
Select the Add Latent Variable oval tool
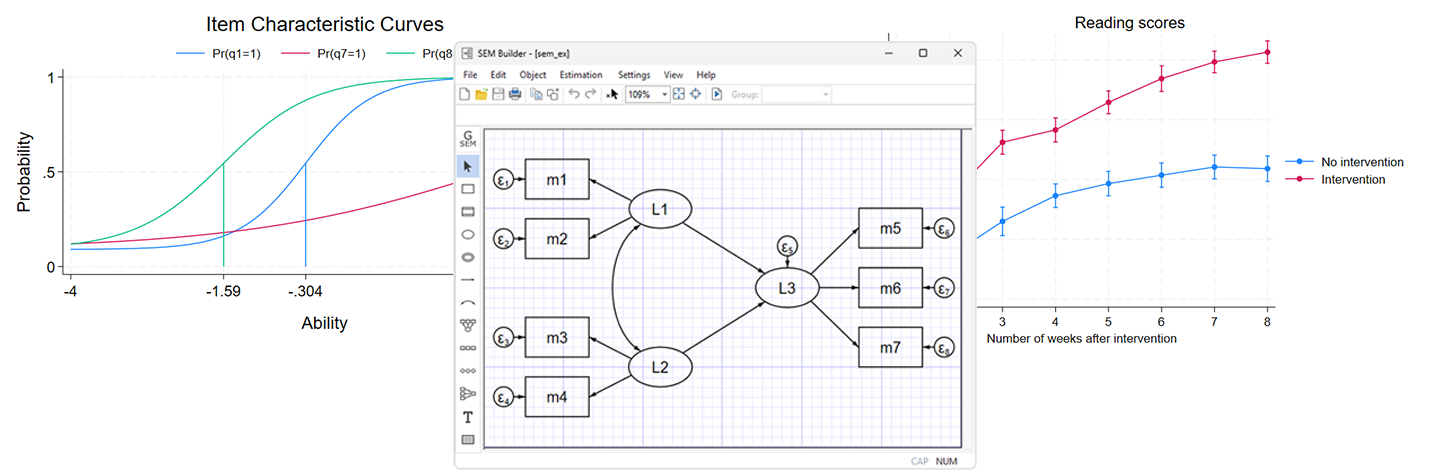(468, 234)
